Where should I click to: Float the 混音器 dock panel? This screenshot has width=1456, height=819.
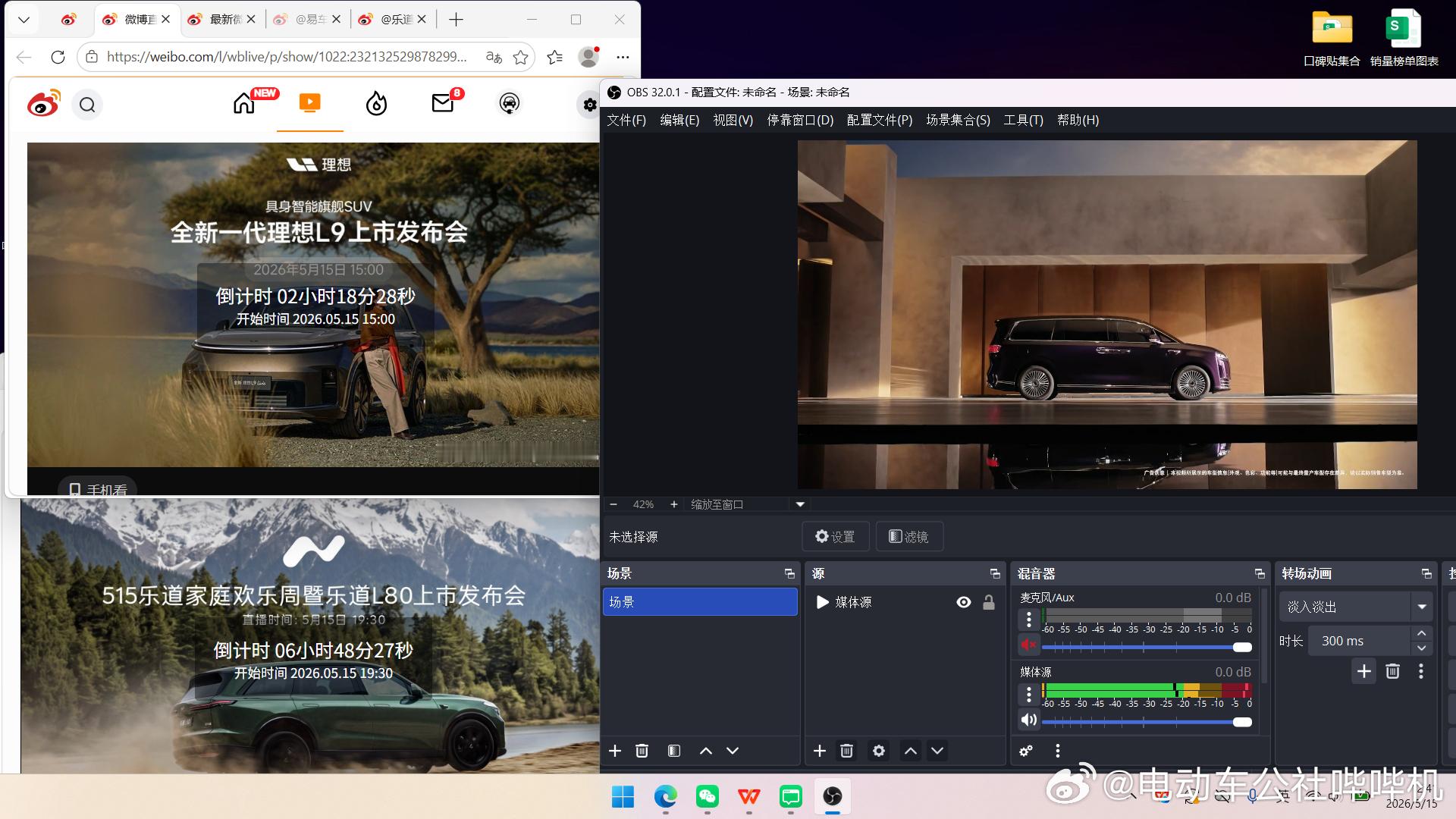1260,574
